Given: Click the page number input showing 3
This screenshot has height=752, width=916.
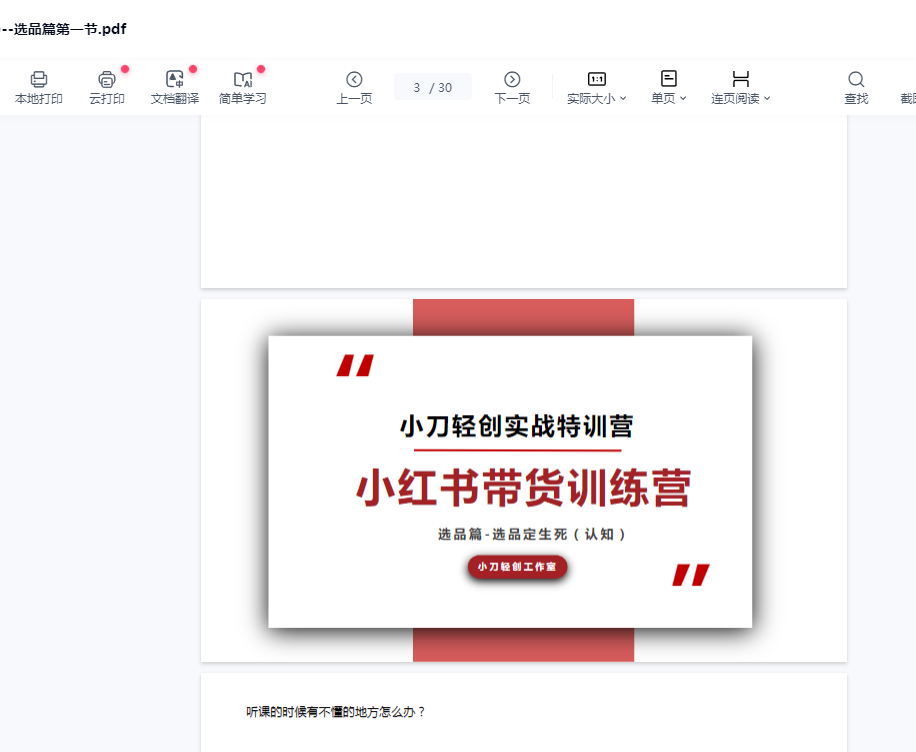Looking at the screenshot, I should click(x=417, y=88).
